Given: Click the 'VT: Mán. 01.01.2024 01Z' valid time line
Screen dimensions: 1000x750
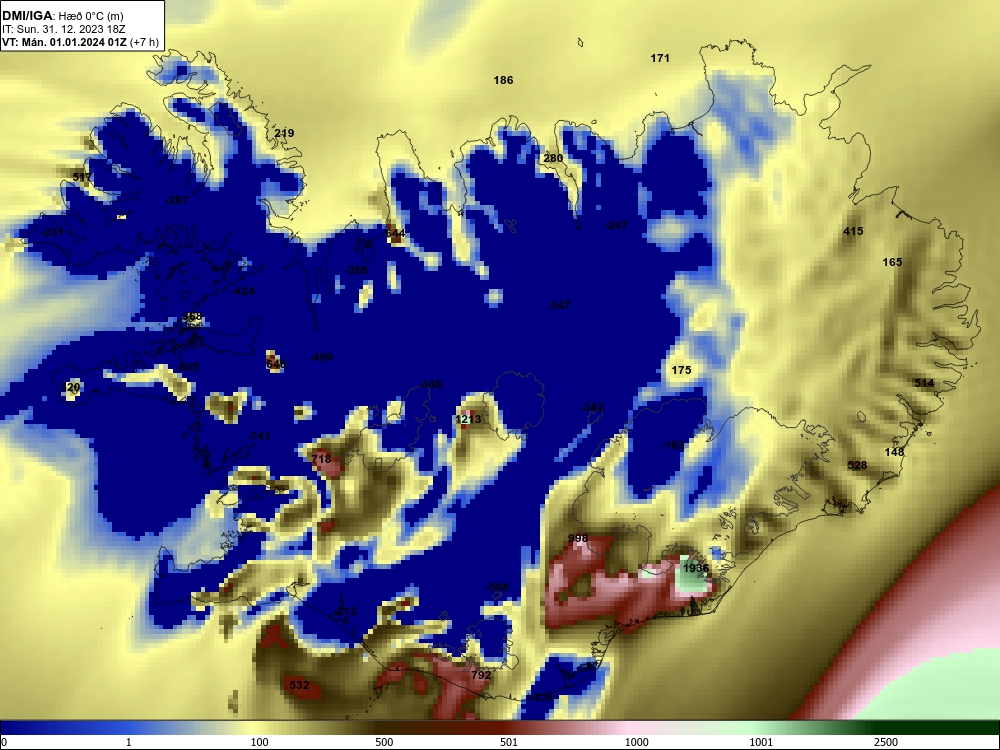Looking at the screenshot, I should click(64, 42).
